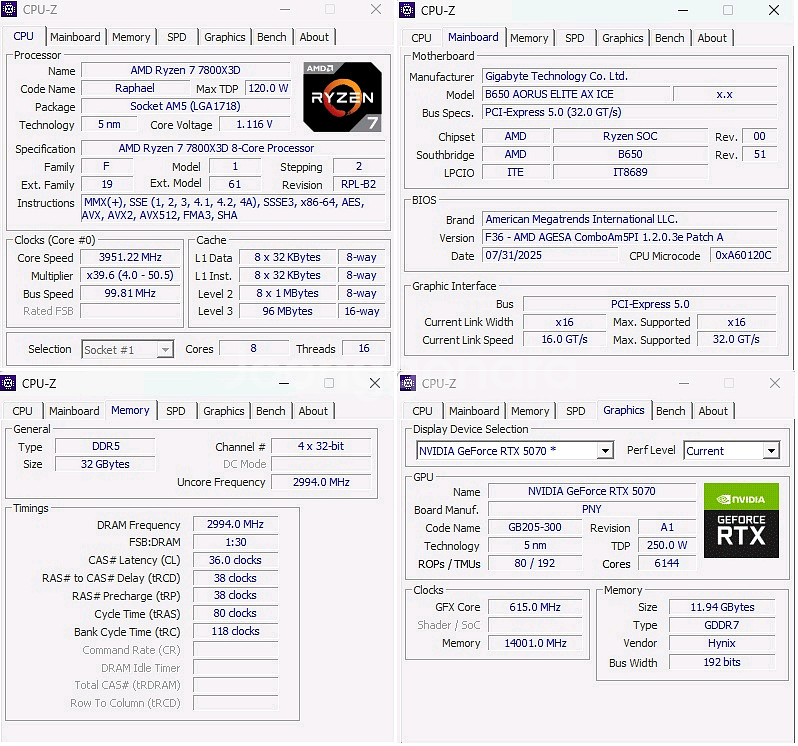Screen dimensions: 798x746
Task: Open Graphics tab in the CPU window
Action: pyautogui.click(x=224, y=37)
